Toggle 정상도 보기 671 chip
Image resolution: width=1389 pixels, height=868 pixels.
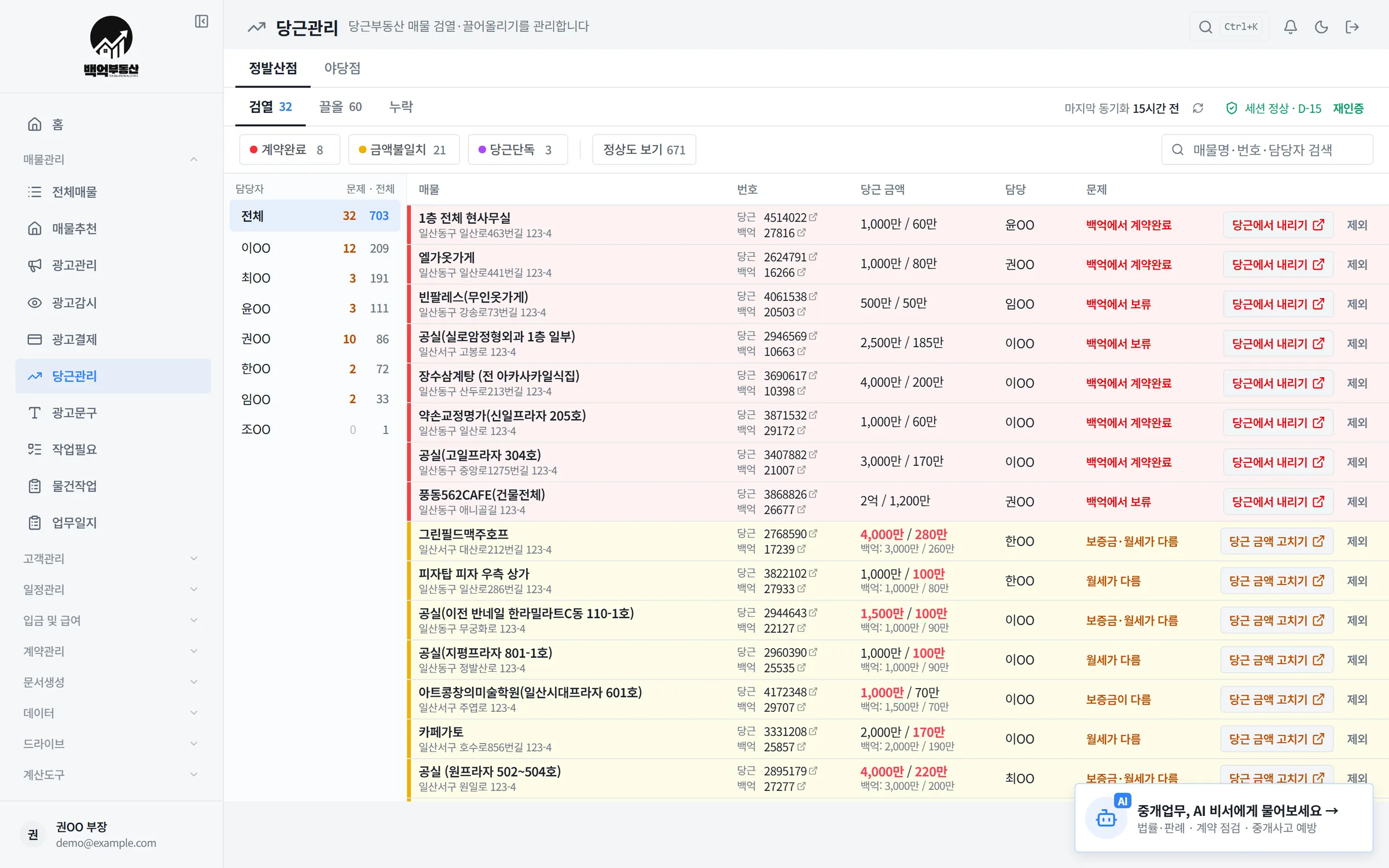coord(644,150)
